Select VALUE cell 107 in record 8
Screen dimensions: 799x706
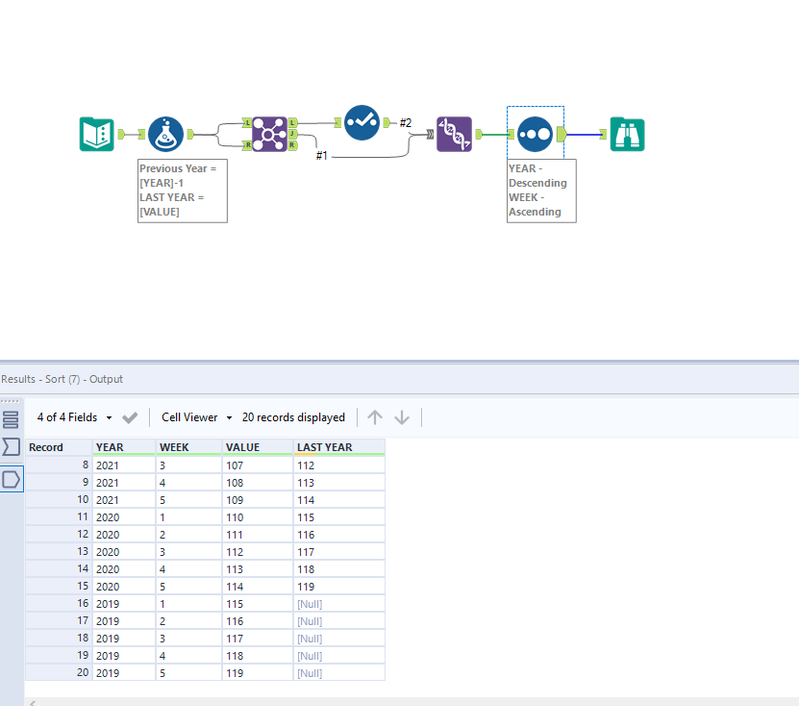(258, 465)
